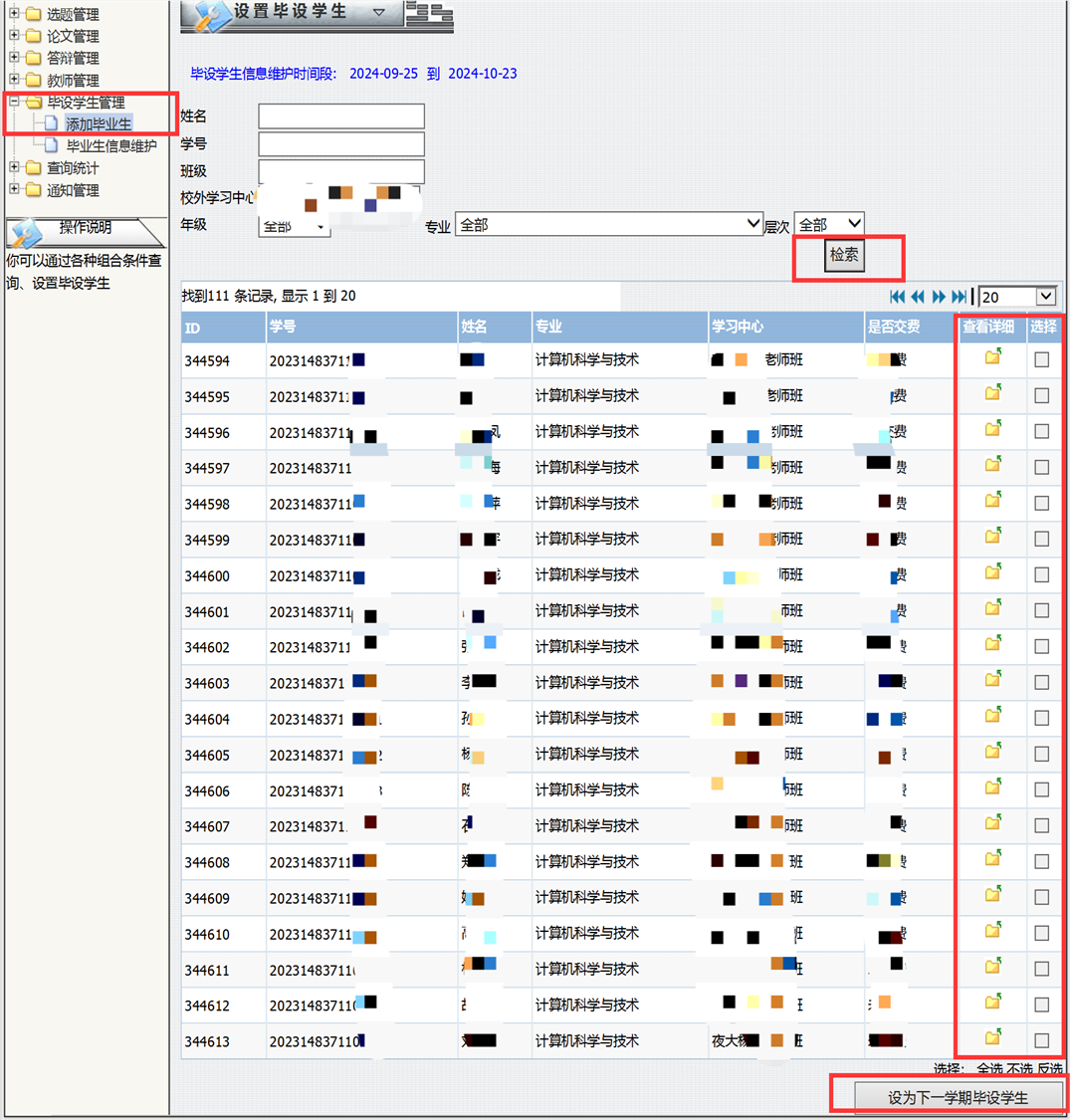Select the checkbox in row 344611
Image resolution: width=1070 pixels, height=1120 pixels.
click(x=1041, y=970)
